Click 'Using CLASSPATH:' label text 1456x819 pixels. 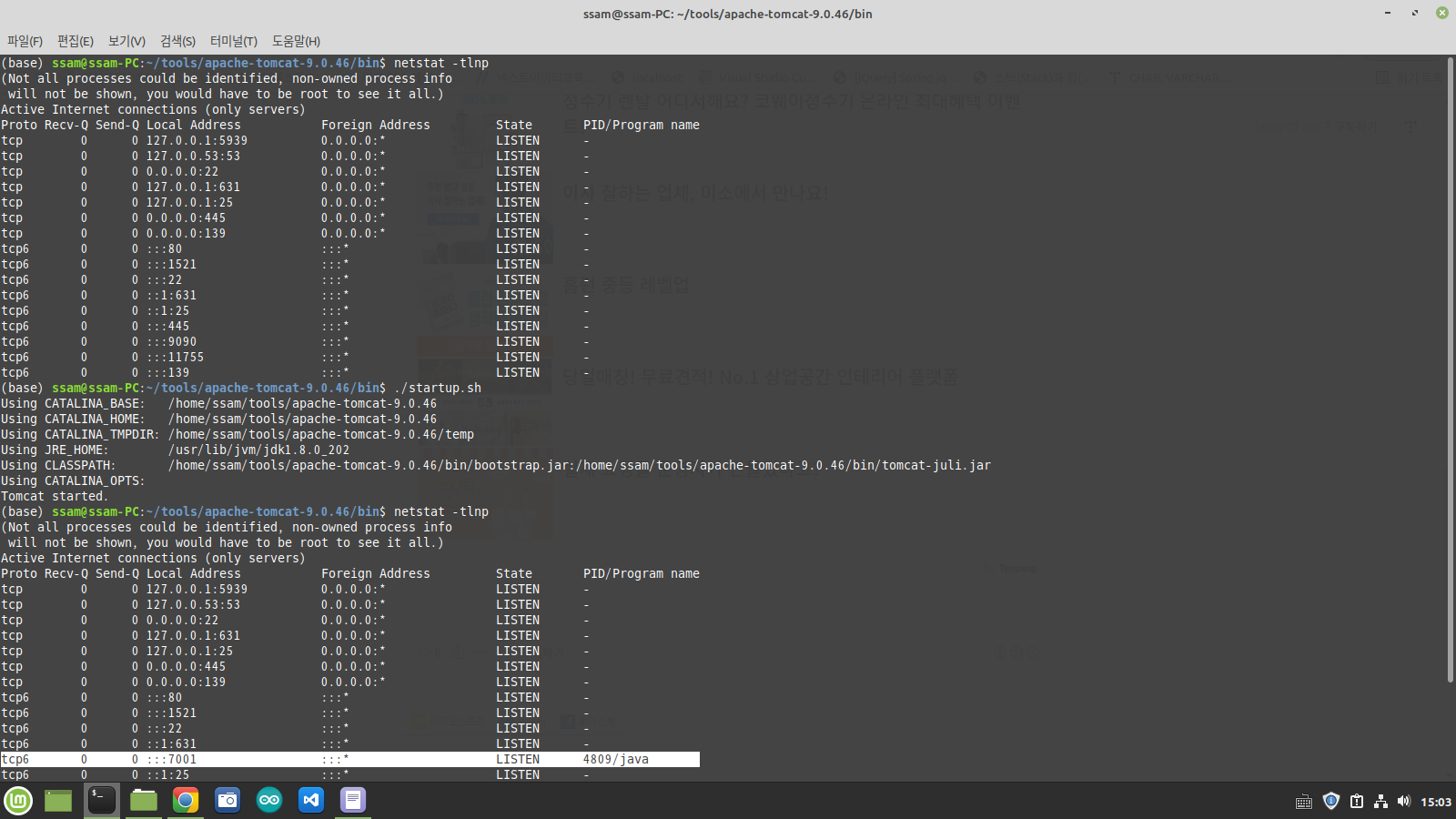click(58, 465)
